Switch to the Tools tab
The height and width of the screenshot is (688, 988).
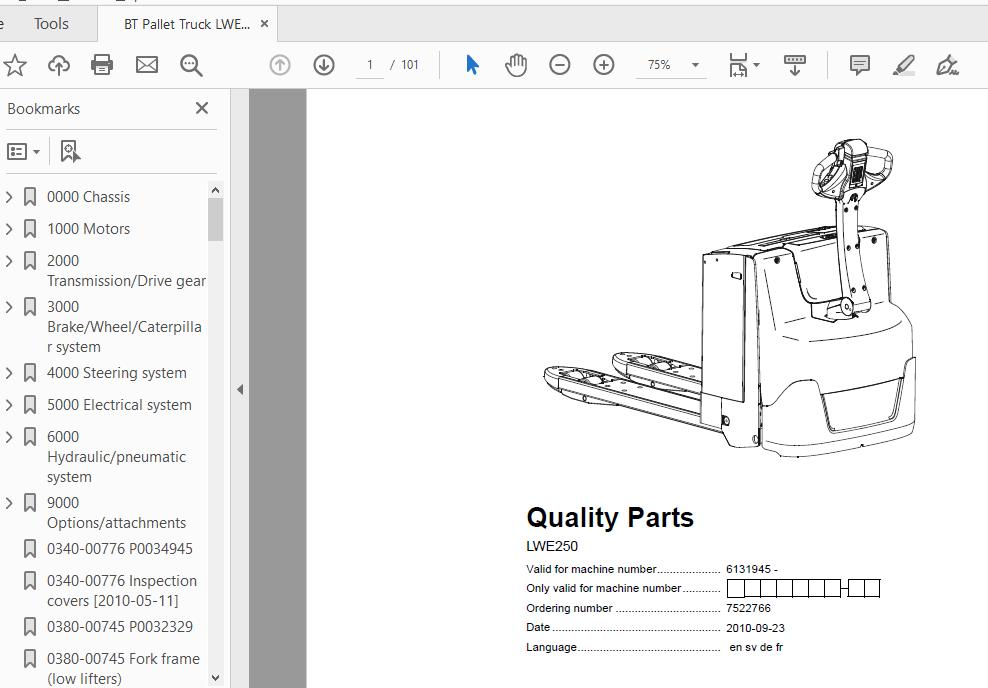point(51,24)
